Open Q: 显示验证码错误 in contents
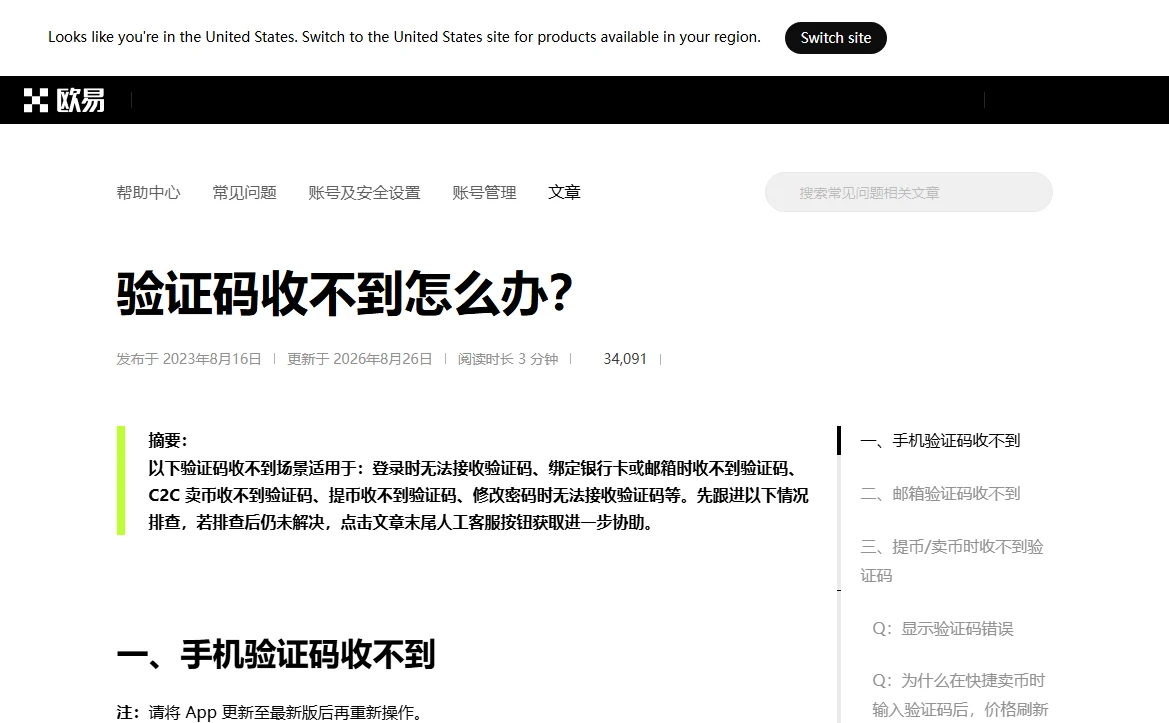Viewport: 1169px width, 723px height. [x=943, y=628]
